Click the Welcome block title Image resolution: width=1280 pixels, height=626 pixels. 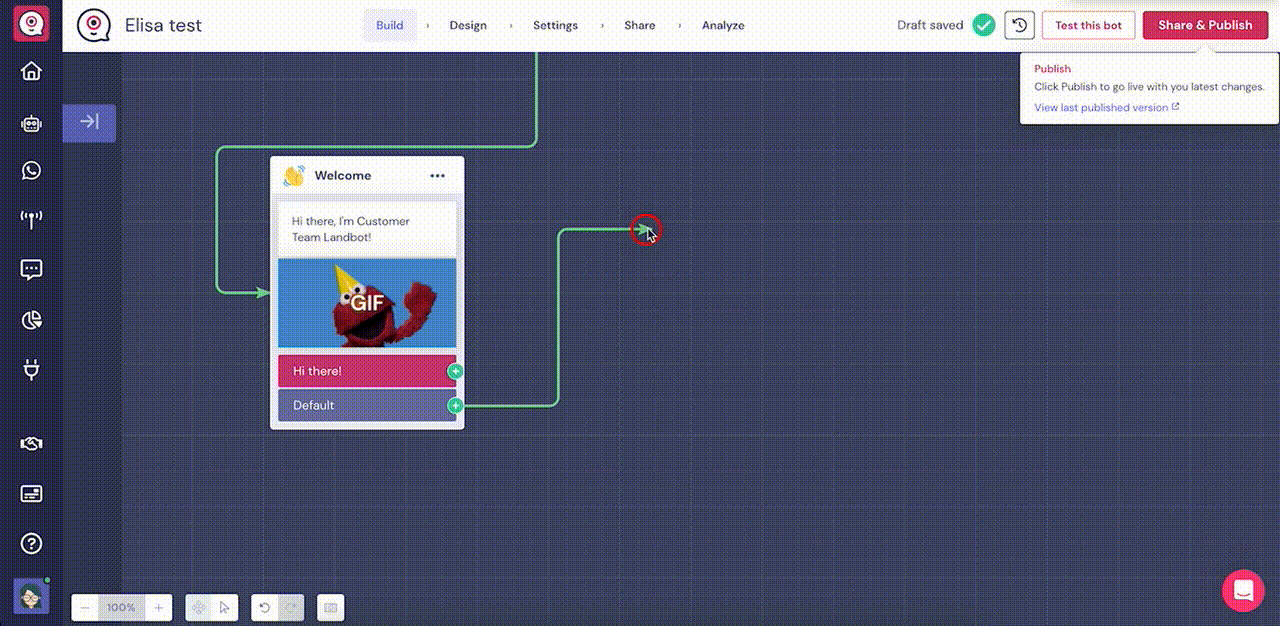(343, 176)
